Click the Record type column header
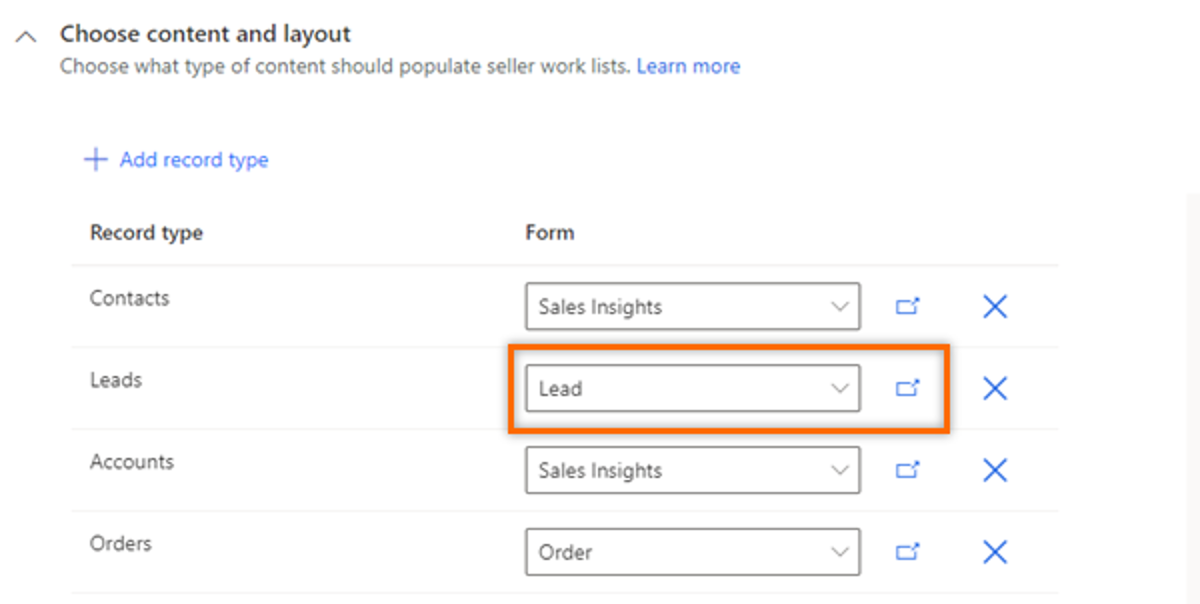 pyautogui.click(x=146, y=233)
